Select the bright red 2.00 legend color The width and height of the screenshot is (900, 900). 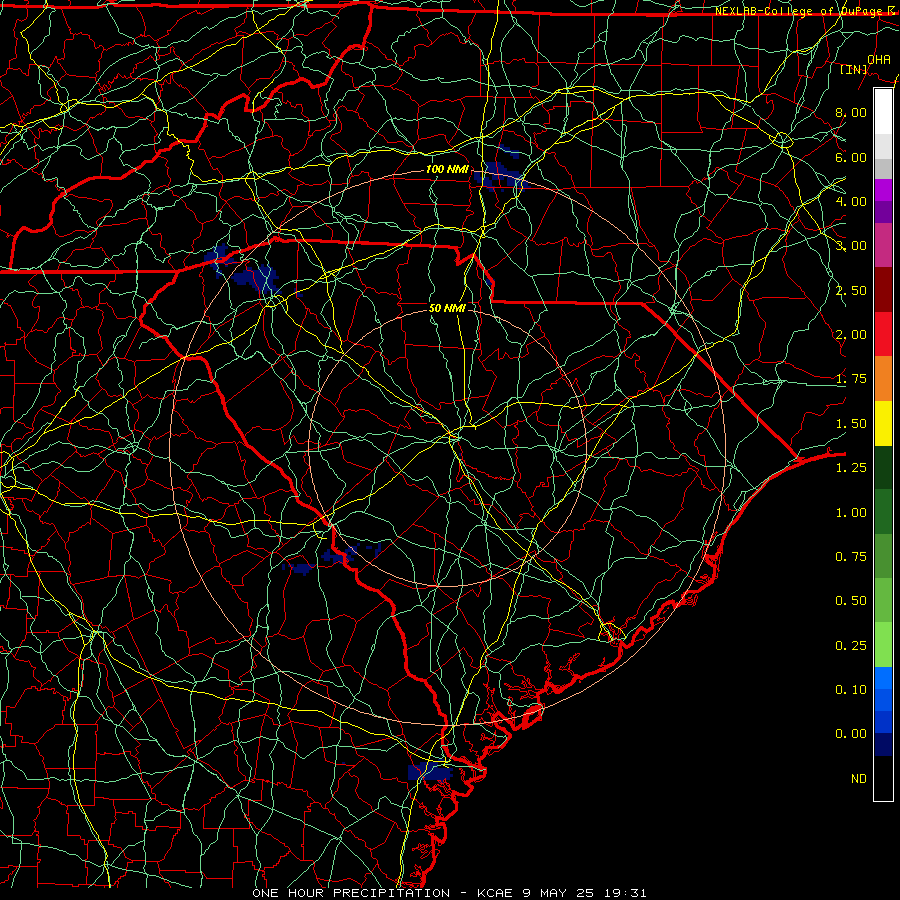coord(883,334)
